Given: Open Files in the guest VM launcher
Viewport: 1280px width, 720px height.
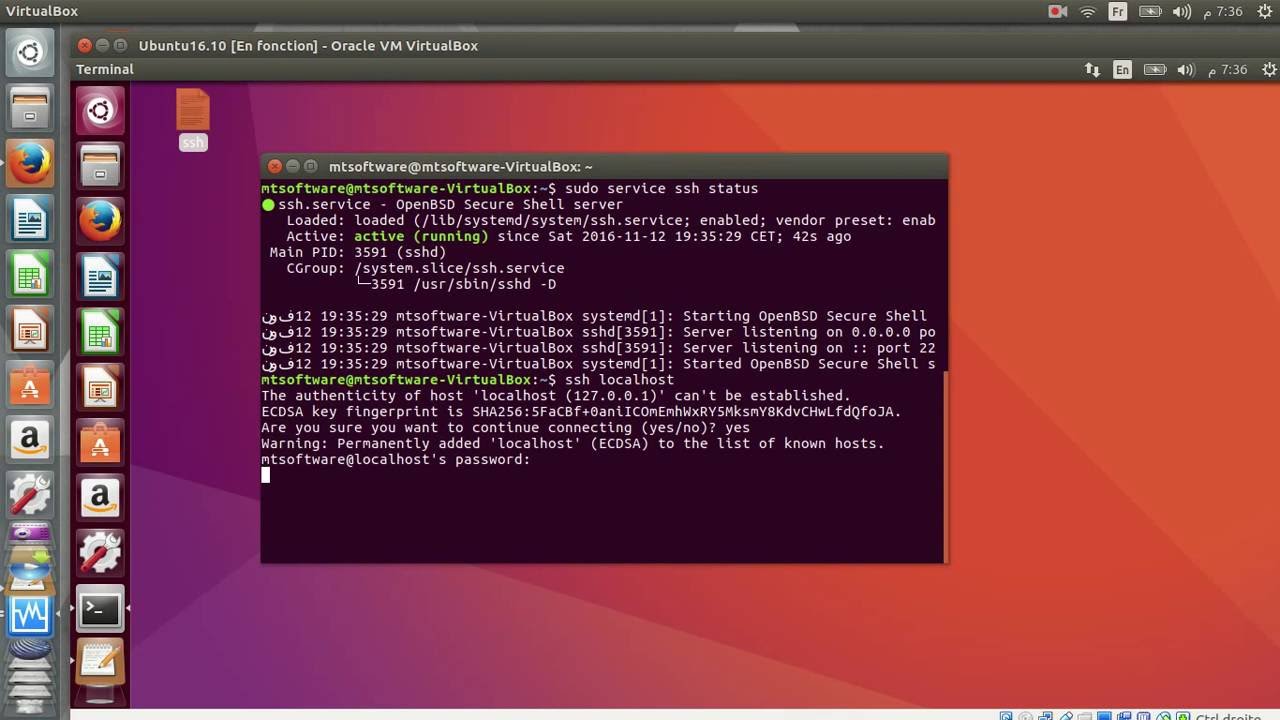Looking at the screenshot, I should coord(100,165).
